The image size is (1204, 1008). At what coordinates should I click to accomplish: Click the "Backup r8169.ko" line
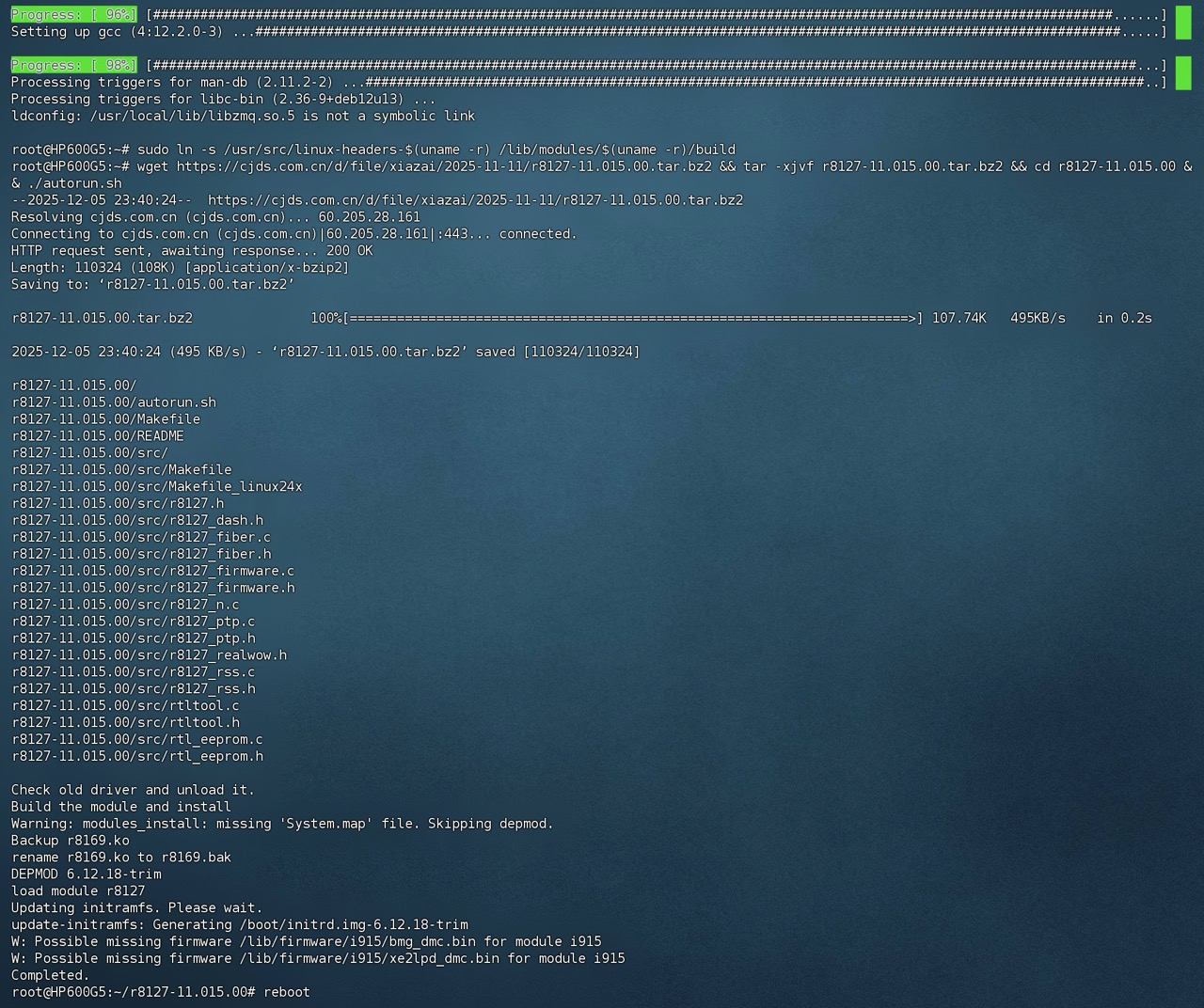(71, 842)
